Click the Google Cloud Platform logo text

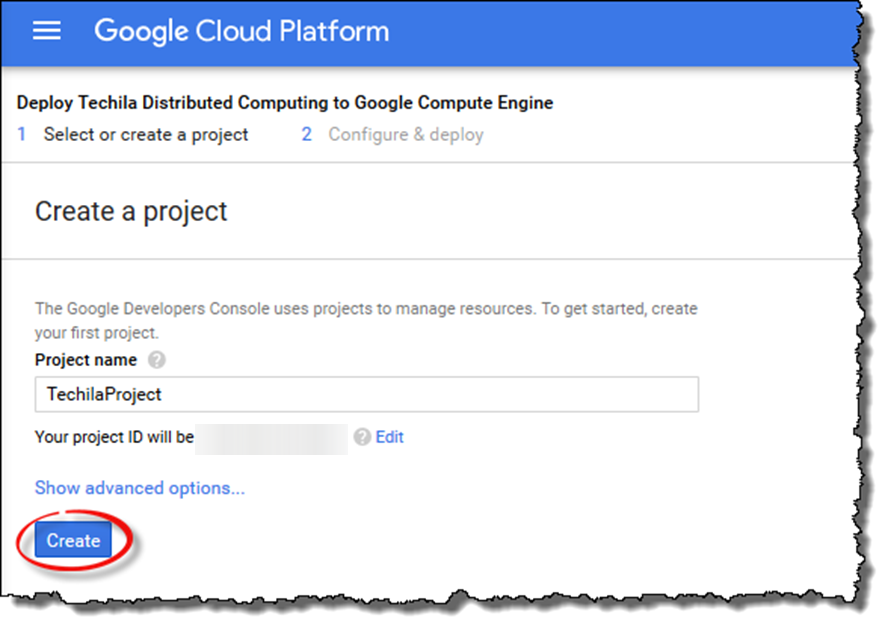tap(241, 31)
